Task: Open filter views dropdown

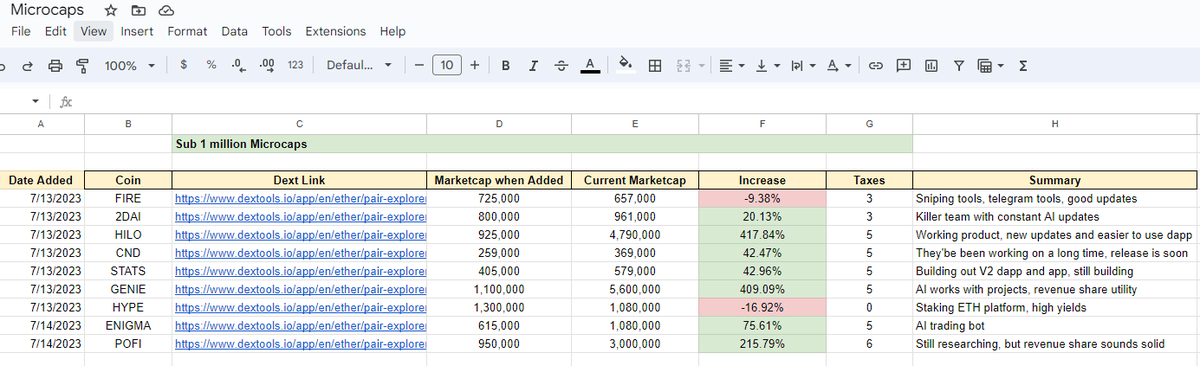Action: coord(990,65)
